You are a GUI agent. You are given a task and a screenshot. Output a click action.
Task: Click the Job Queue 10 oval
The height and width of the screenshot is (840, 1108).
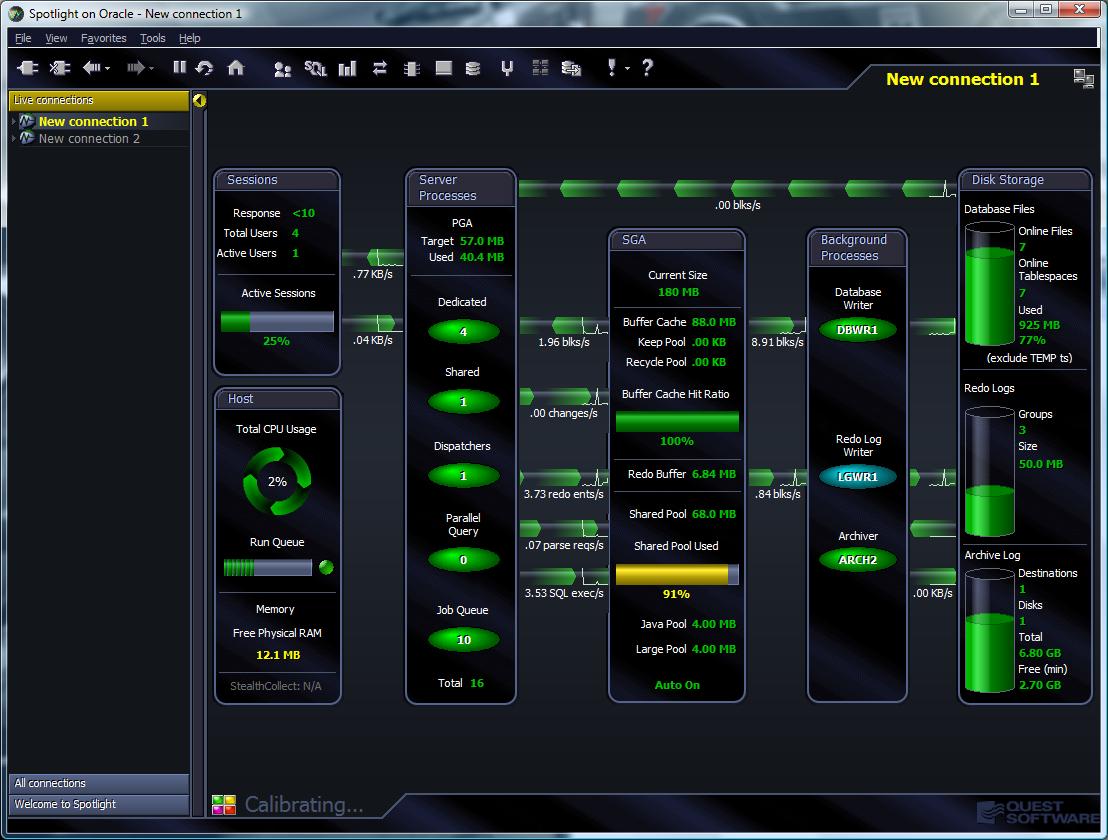pos(464,639)
